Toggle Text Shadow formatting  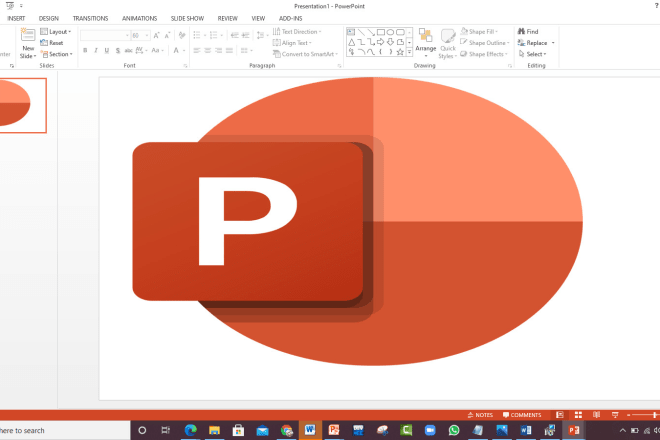(x=118, y=51)
